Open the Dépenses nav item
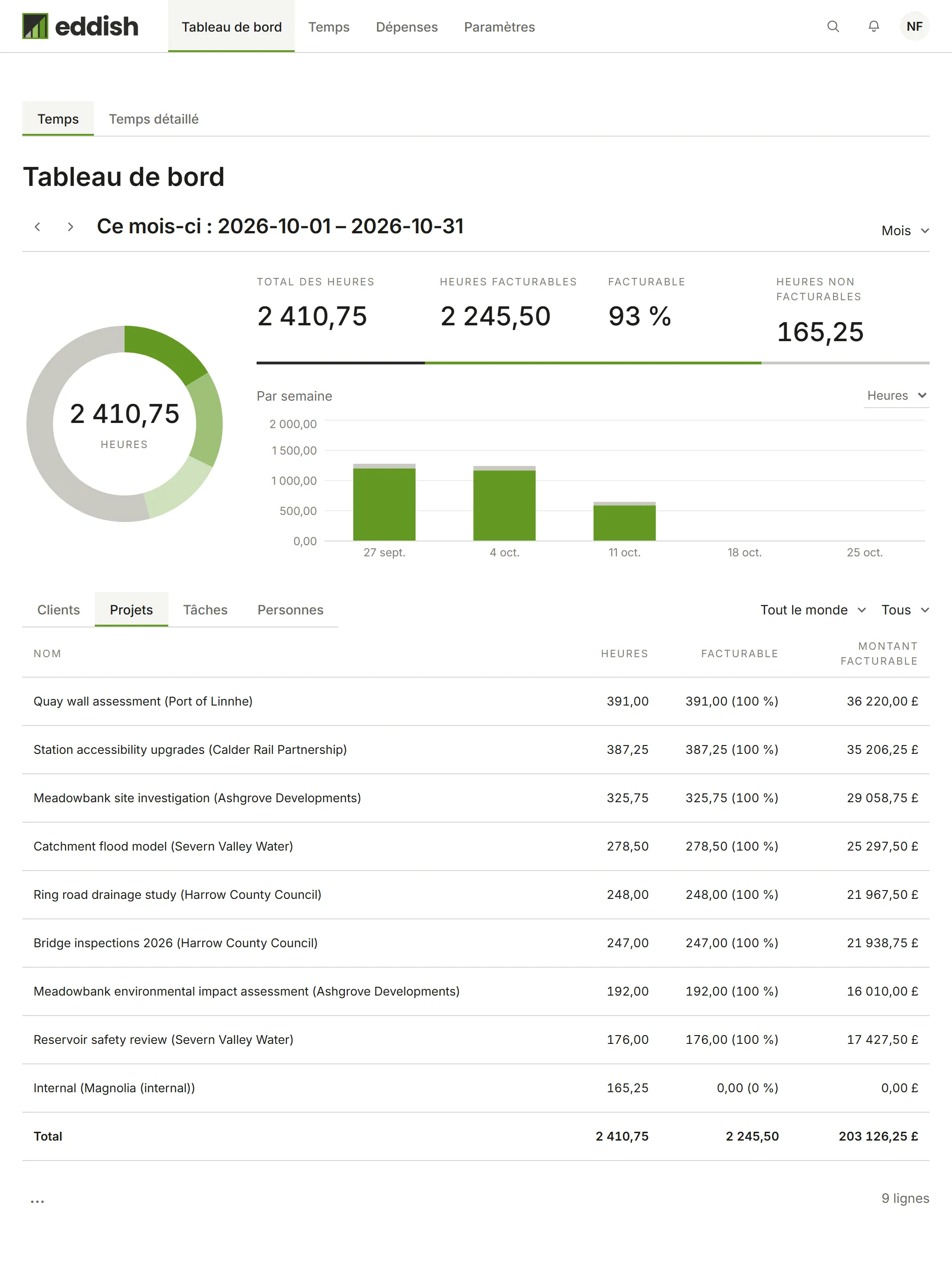Screen dimensions: 952x1267 (407, 27)
